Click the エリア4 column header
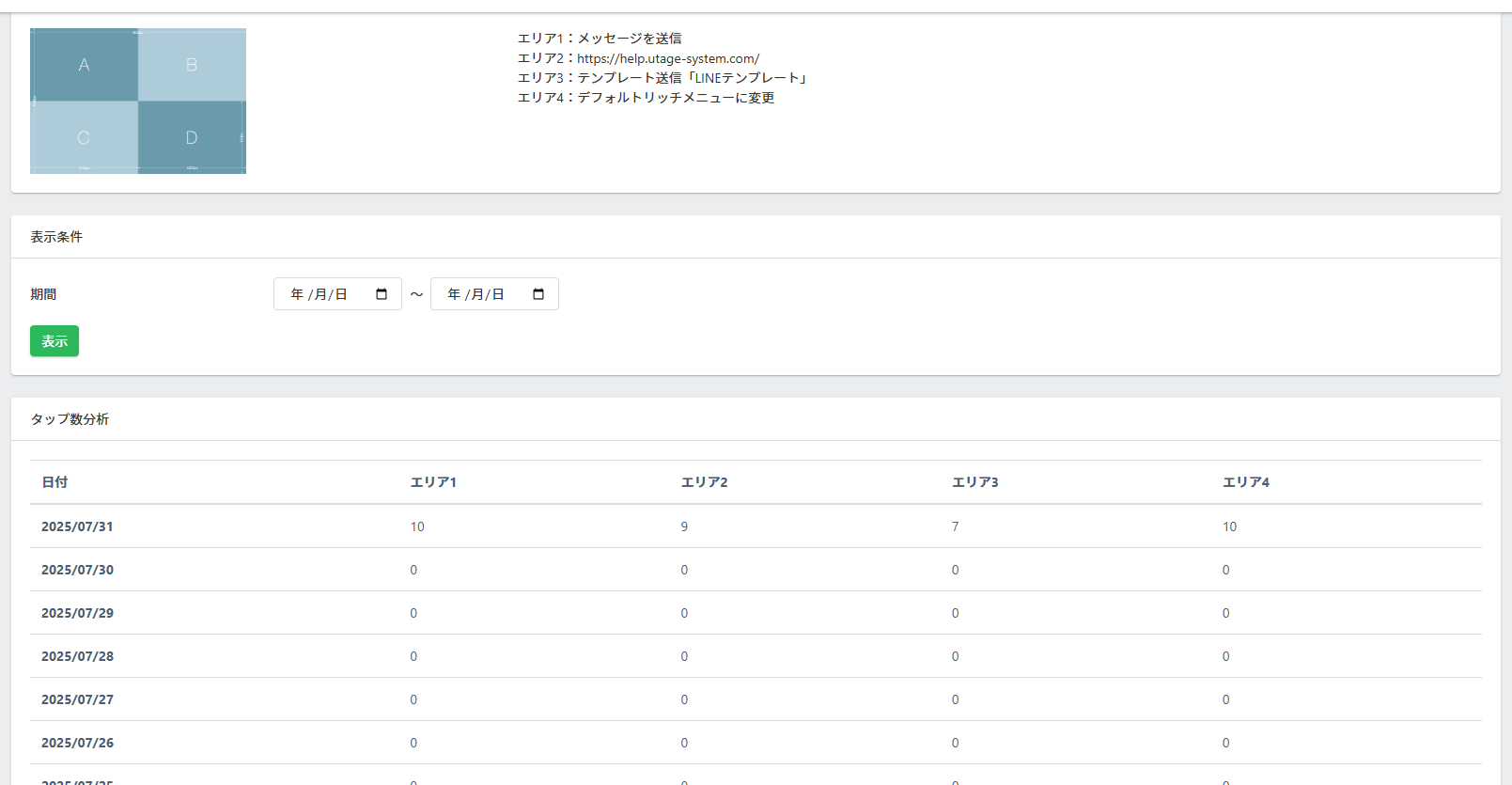 point(1246,482)
